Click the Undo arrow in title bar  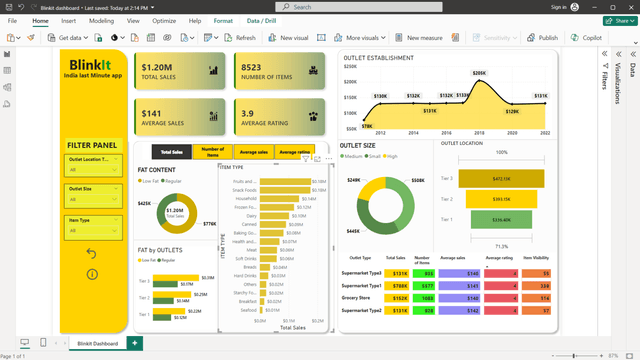click(21, 7)
